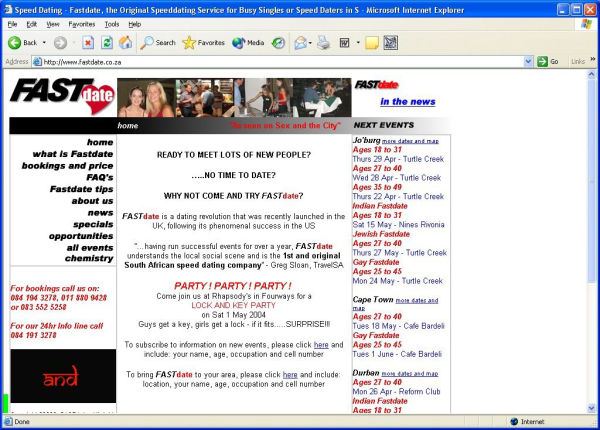Open the Mail envelope toolbar icon
The image size is (600, 430).
pyautogui.click(x=300, y=43)
